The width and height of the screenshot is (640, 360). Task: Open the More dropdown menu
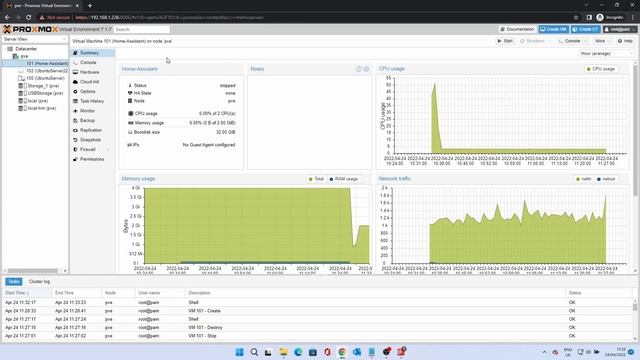tap(602, 41)
